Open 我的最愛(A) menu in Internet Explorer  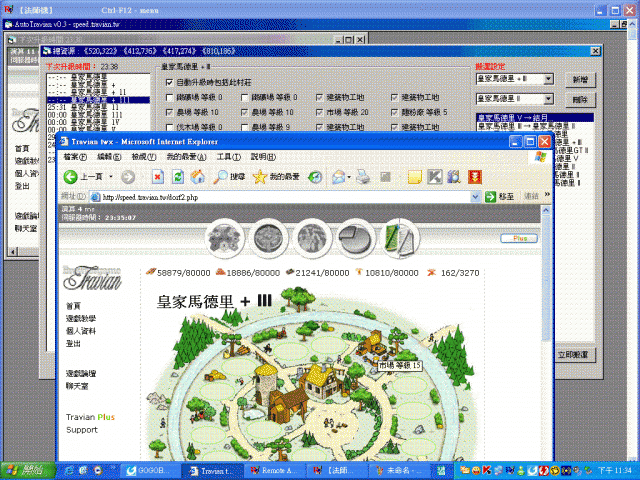tap(186, 157)
